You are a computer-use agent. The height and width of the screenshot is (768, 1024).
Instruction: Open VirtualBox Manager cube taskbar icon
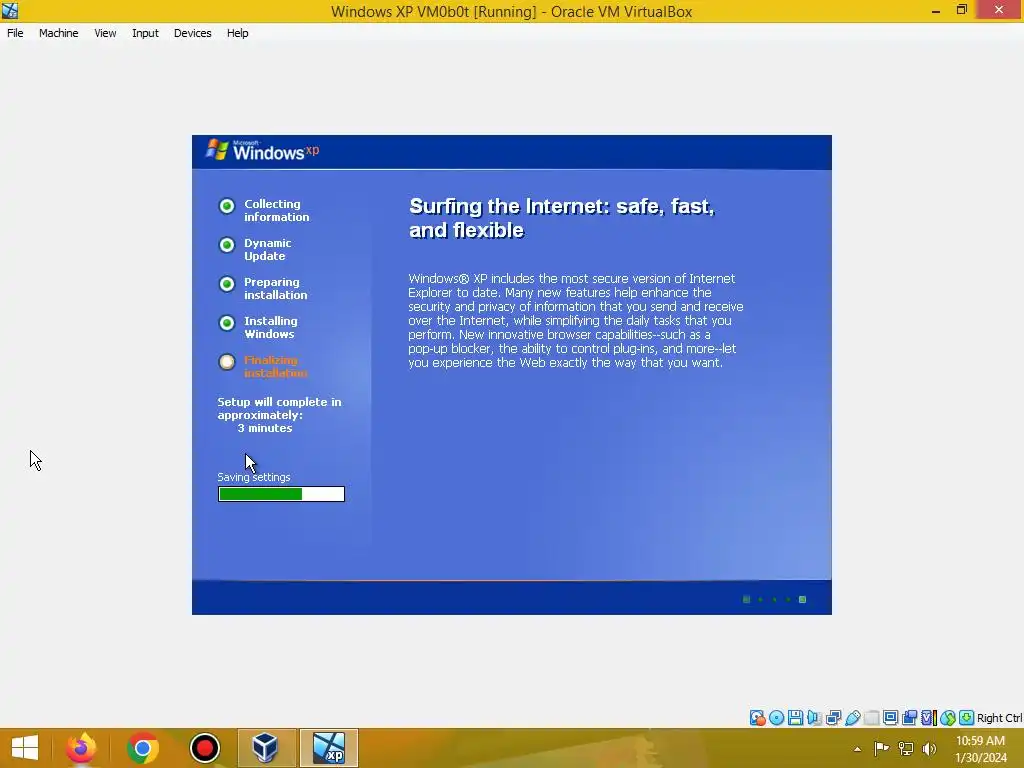pyautogui.click(x=266, y=748)
